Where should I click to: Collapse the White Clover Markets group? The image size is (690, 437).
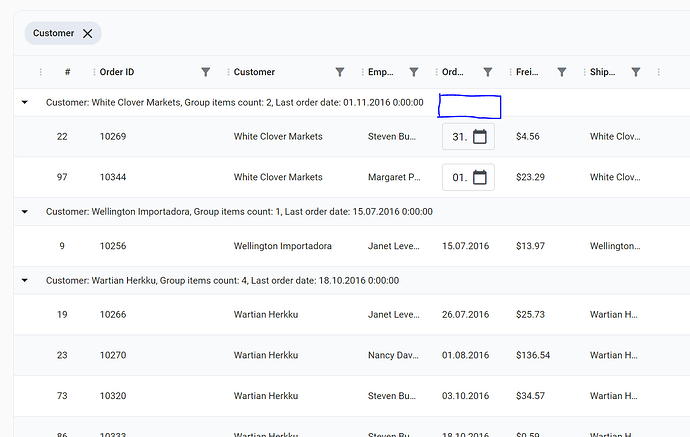coord(25,102)
